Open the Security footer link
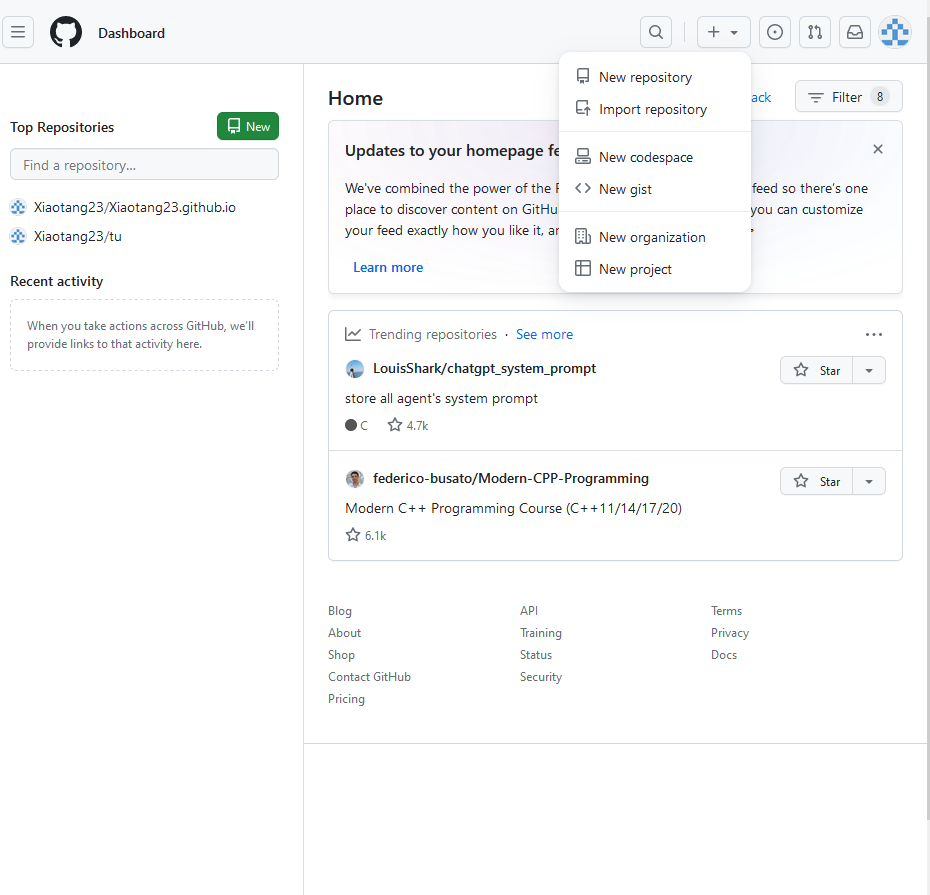Viewport: 930px width, 895px height. coord(541,677)
